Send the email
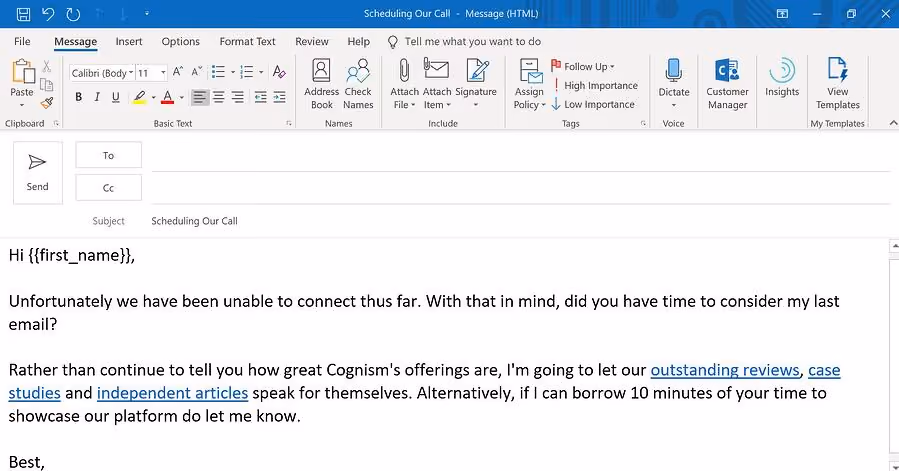This screenshot has height=471, width=899. click(38, 173)
